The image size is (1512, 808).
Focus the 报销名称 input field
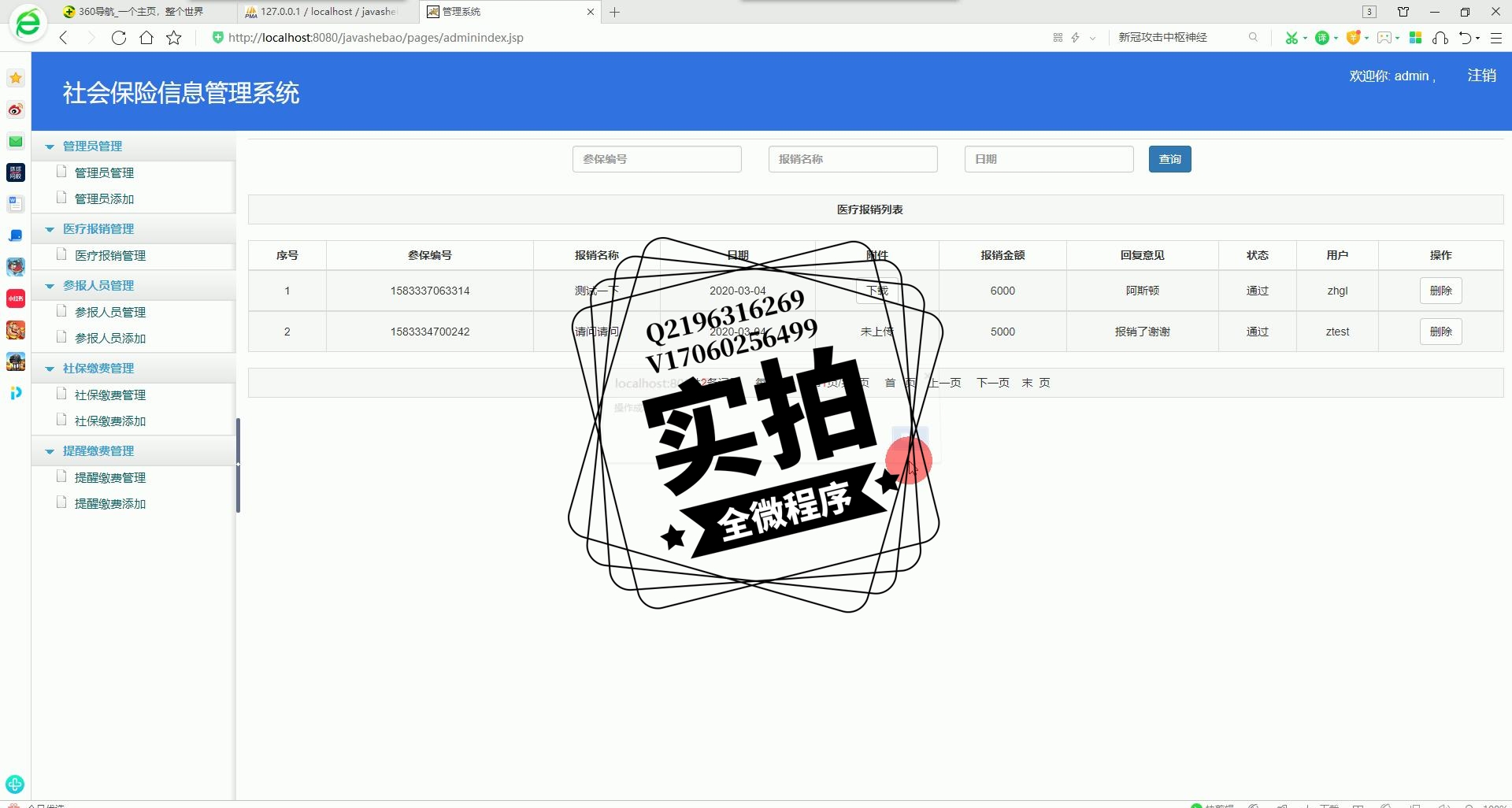853,159
